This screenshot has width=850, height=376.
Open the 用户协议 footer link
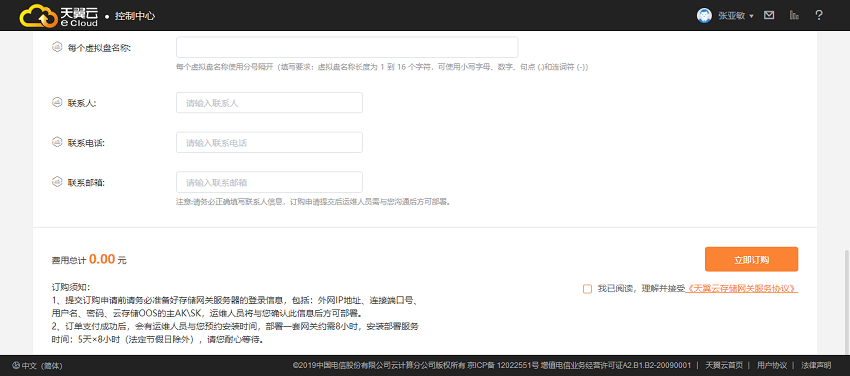tap(772, 366)
